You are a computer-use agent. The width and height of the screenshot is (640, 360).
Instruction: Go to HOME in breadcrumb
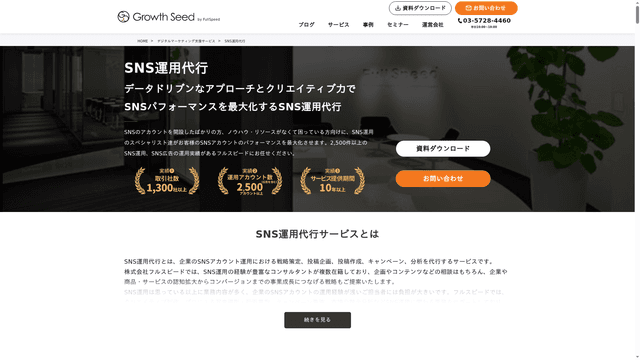click(142, 41)
